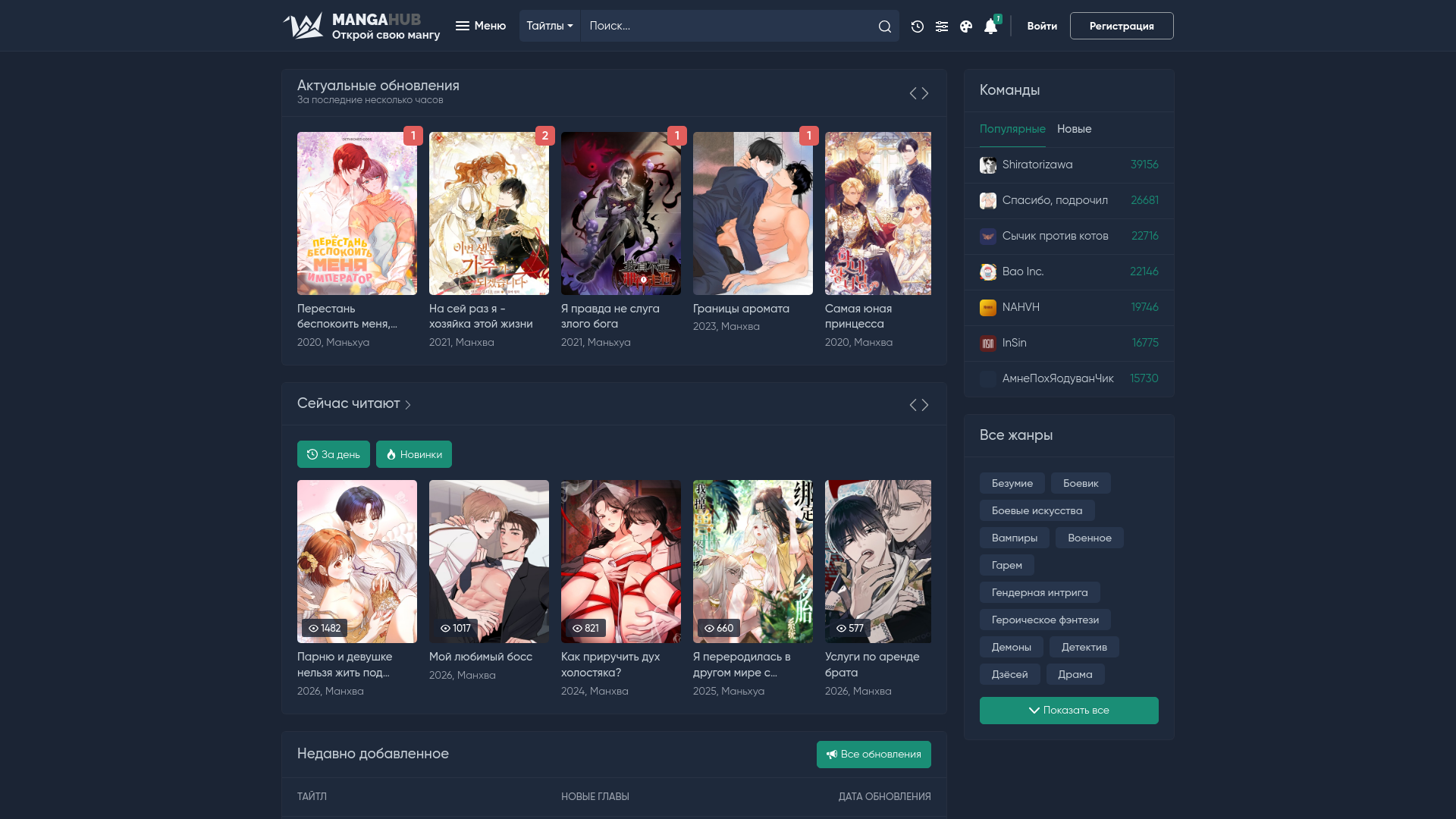This screenshot has height=819, width=1456.
Task: Select the Военное genre tag
Action: (x=1090, y=538)
